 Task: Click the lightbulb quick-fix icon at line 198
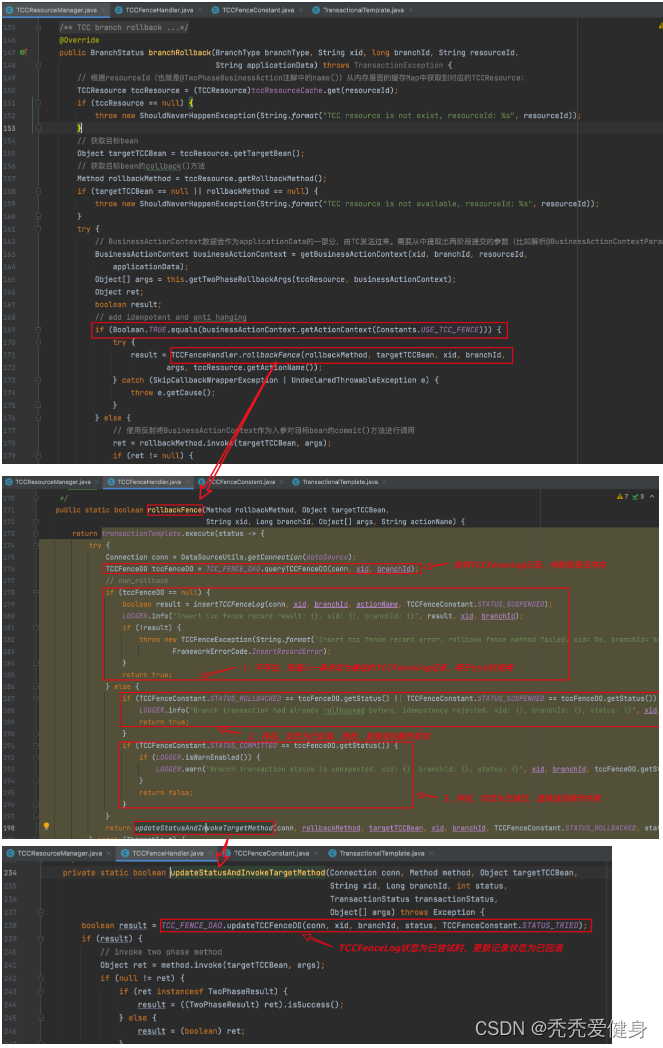click(x=46, y=827)
